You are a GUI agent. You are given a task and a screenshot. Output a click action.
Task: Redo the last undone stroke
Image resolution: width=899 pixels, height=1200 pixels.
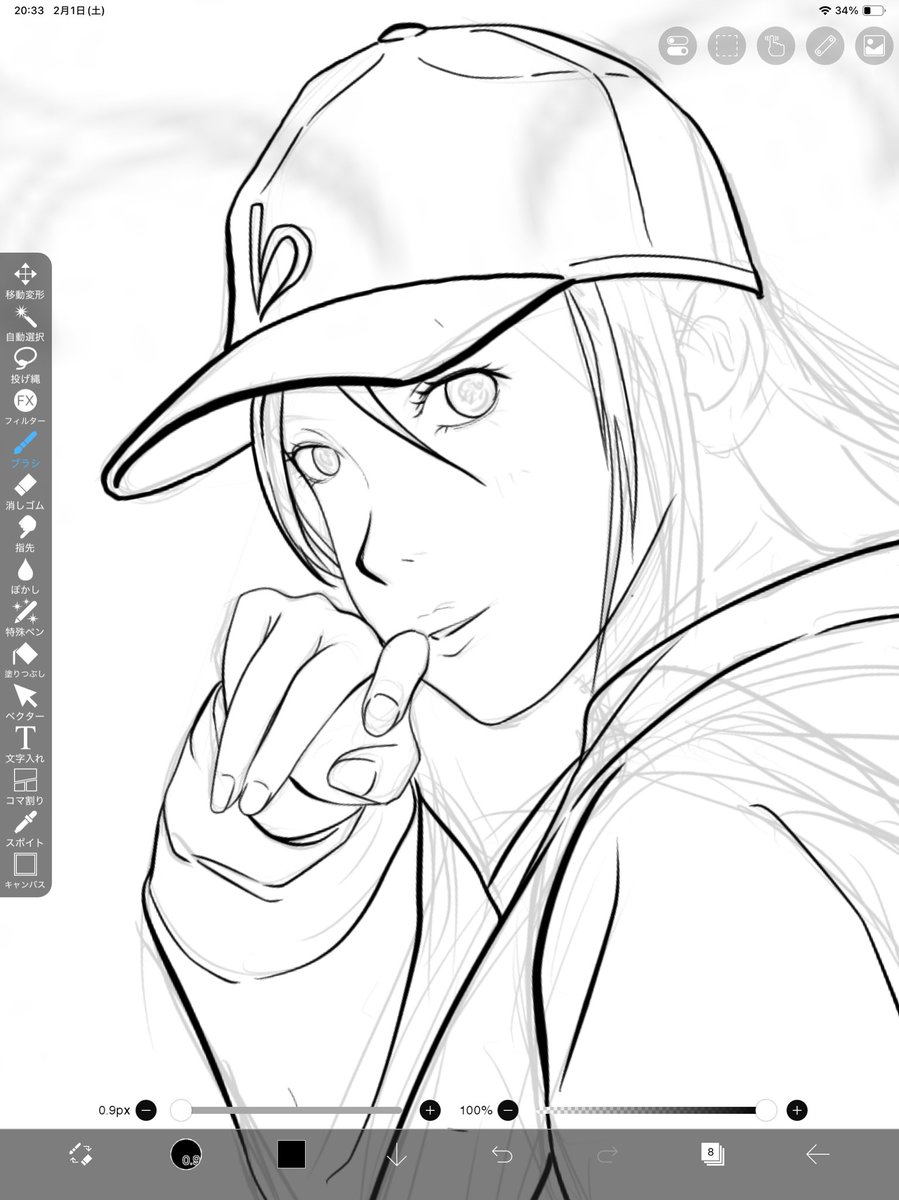coord(607,1155)
